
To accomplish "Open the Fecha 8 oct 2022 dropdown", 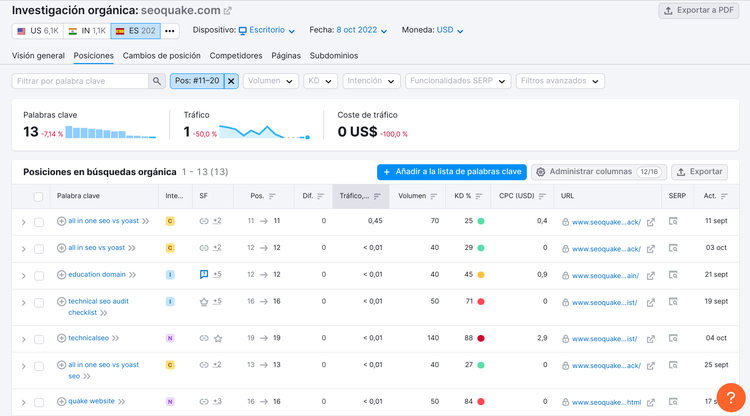I will click(362, 30).
